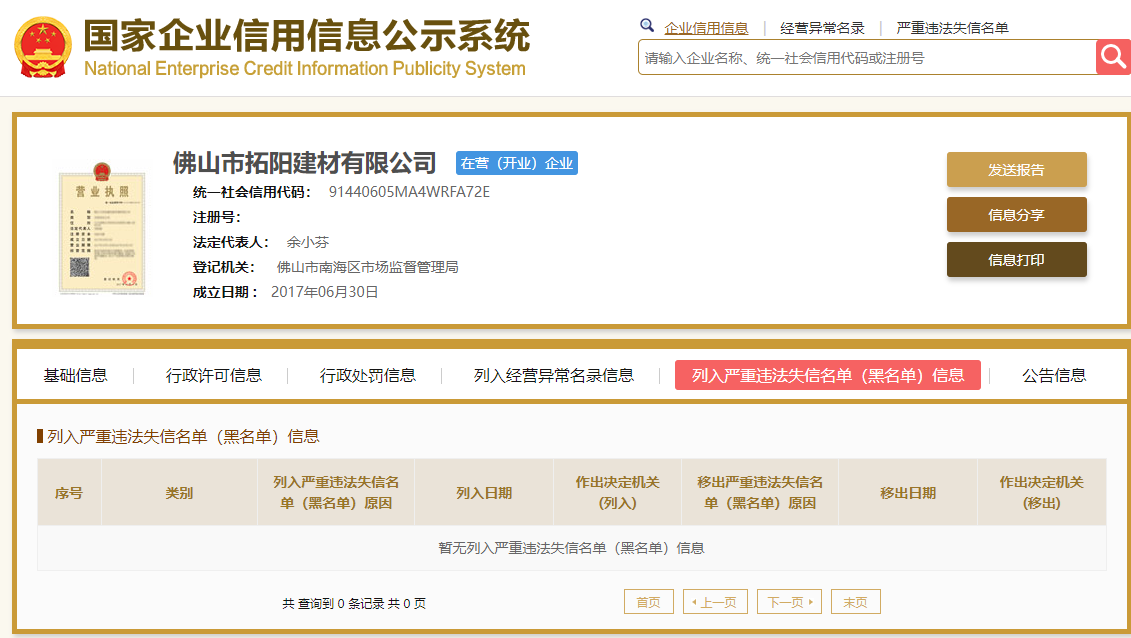Go to next page with 下一页
Image resolution: width=1131 pixels, height=638 pixels.
(x=789, y=602)
